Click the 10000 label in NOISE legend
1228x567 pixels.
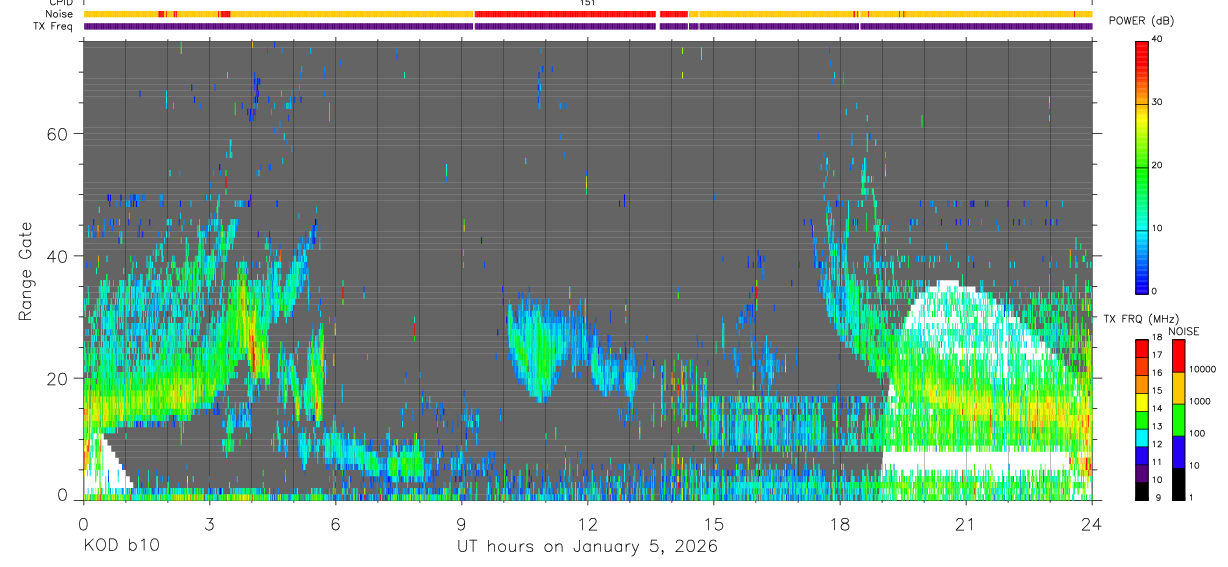(1201, 370)
